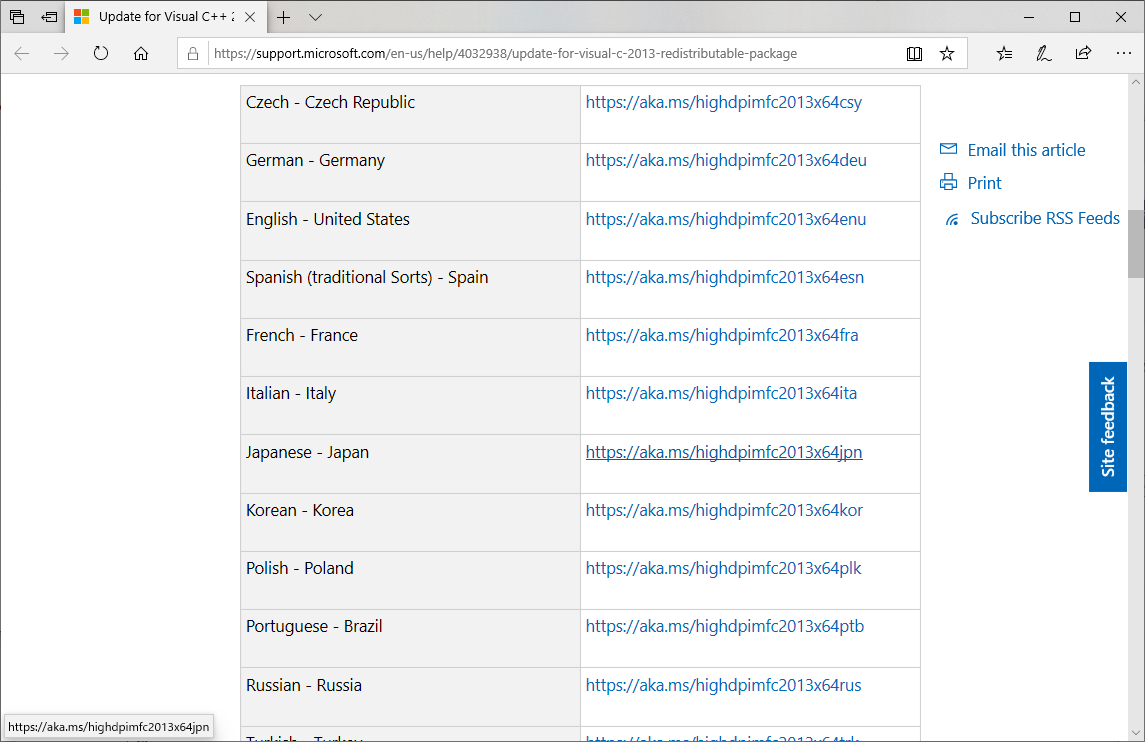Go forward to the next page
1145x742 pixels.
[61, 53]
